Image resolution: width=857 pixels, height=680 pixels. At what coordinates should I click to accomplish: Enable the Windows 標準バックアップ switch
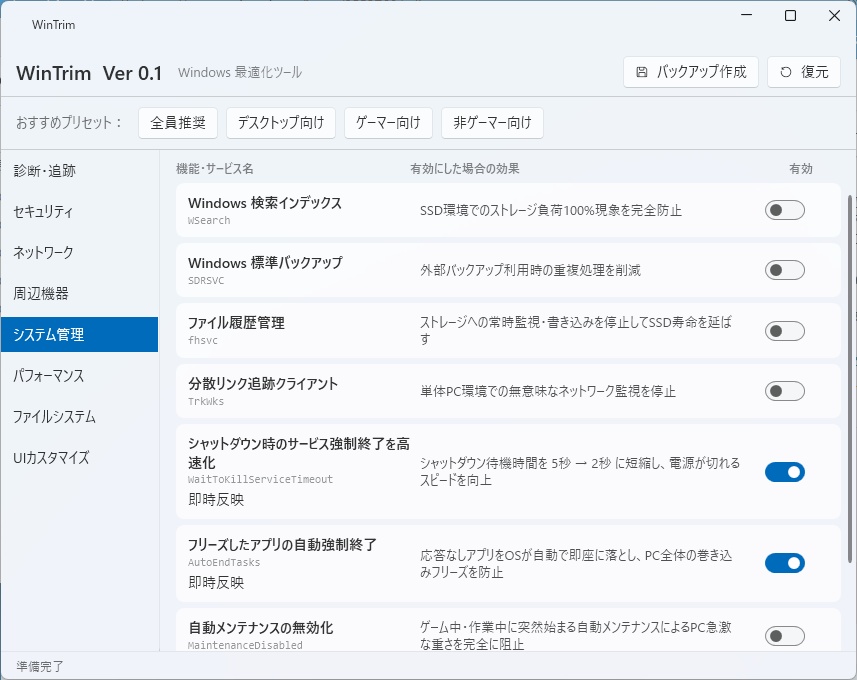pyautogui.click(x=784, y=270)
